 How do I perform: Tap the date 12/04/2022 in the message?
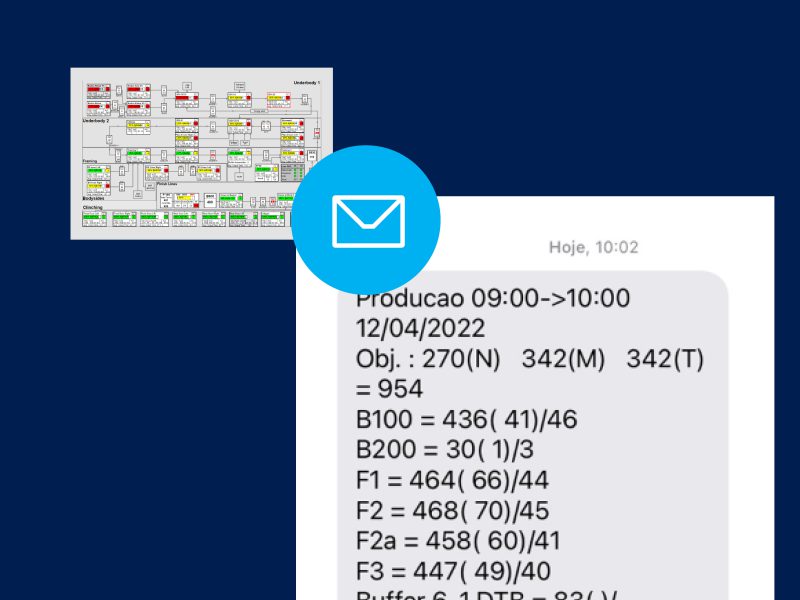(x=420, y=329)
